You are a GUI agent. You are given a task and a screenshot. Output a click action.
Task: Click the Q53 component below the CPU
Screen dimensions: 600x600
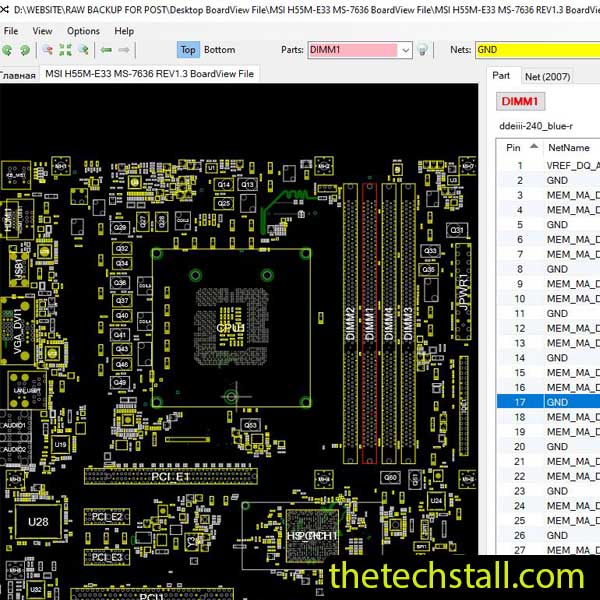(x=251, y=425)
